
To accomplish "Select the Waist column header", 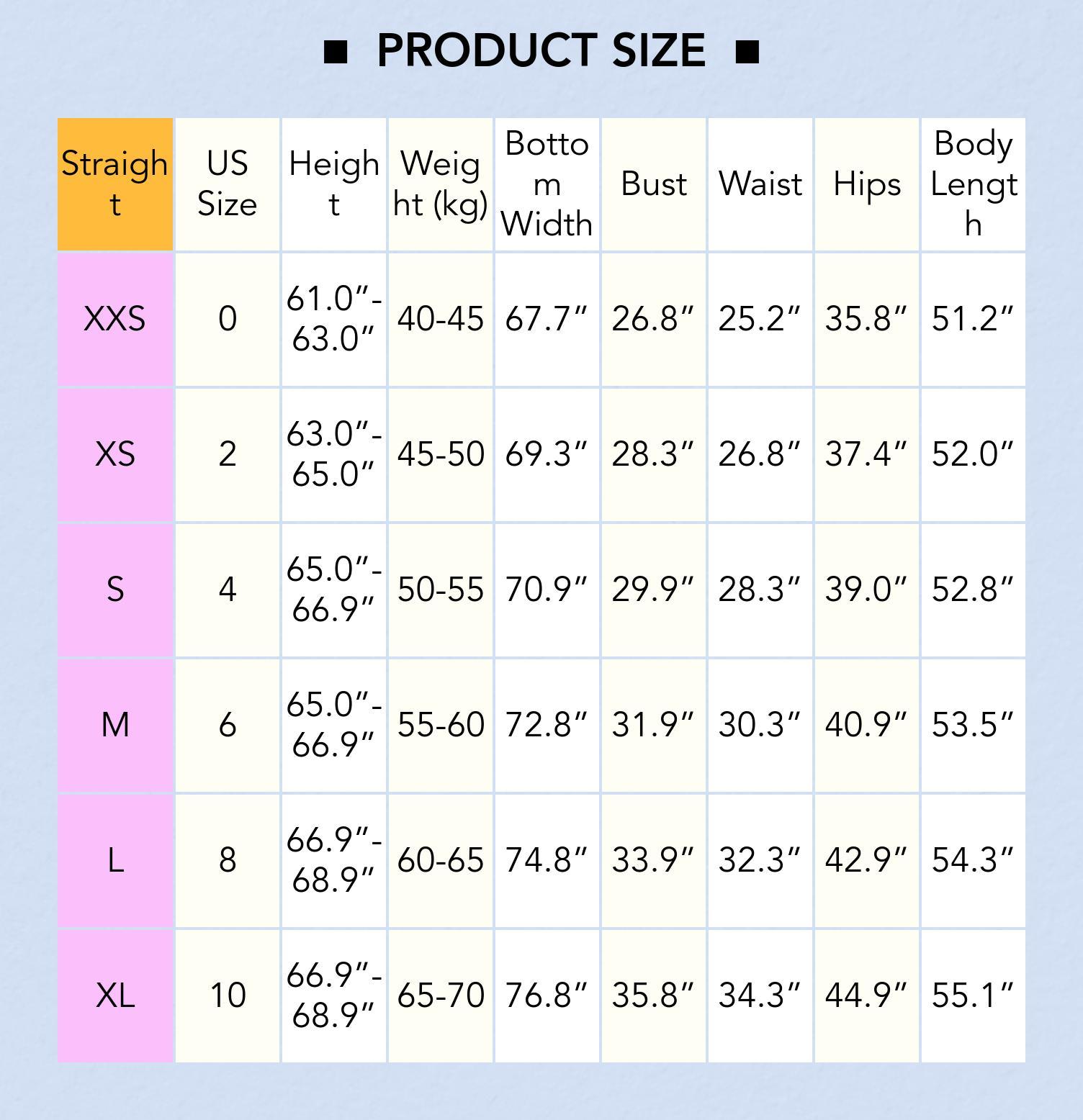I will click(x=760, y=184).
